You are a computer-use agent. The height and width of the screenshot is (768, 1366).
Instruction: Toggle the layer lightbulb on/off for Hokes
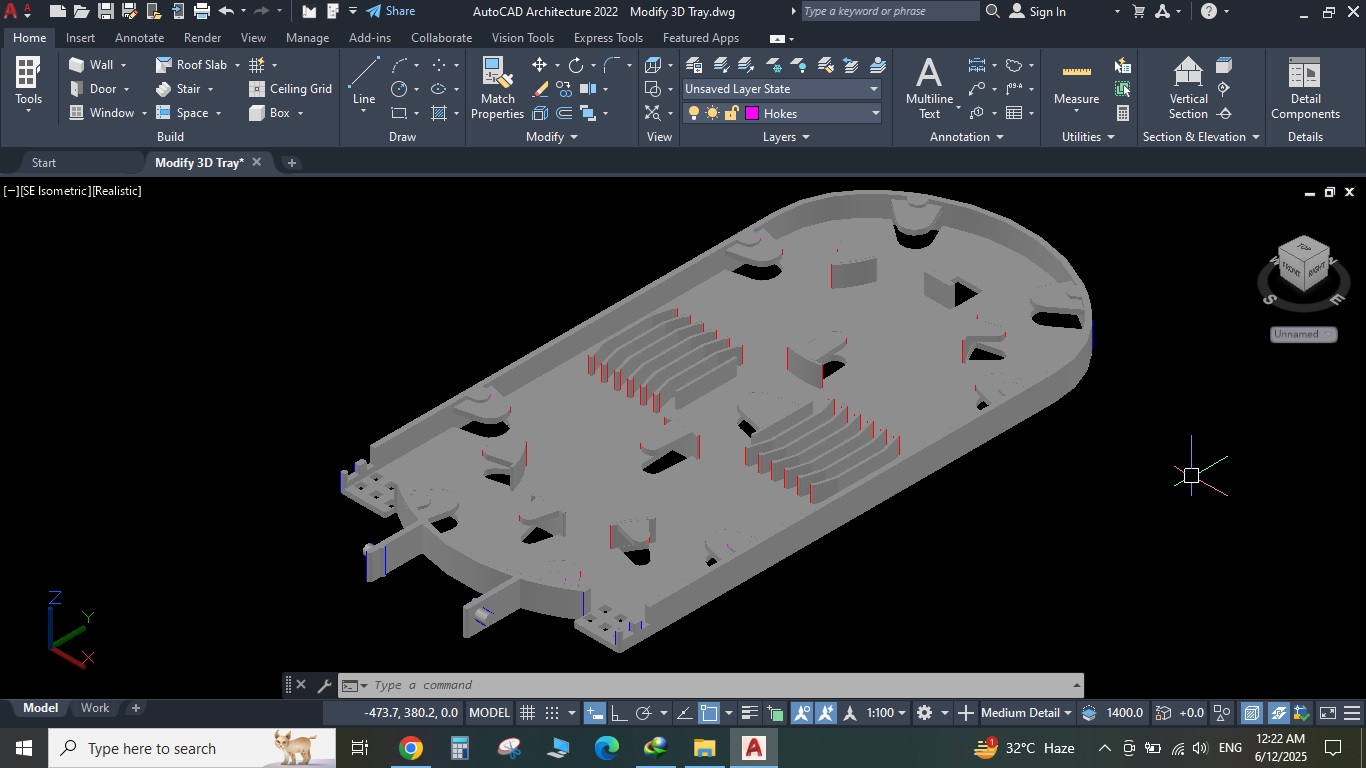click(x=693, y=114)
